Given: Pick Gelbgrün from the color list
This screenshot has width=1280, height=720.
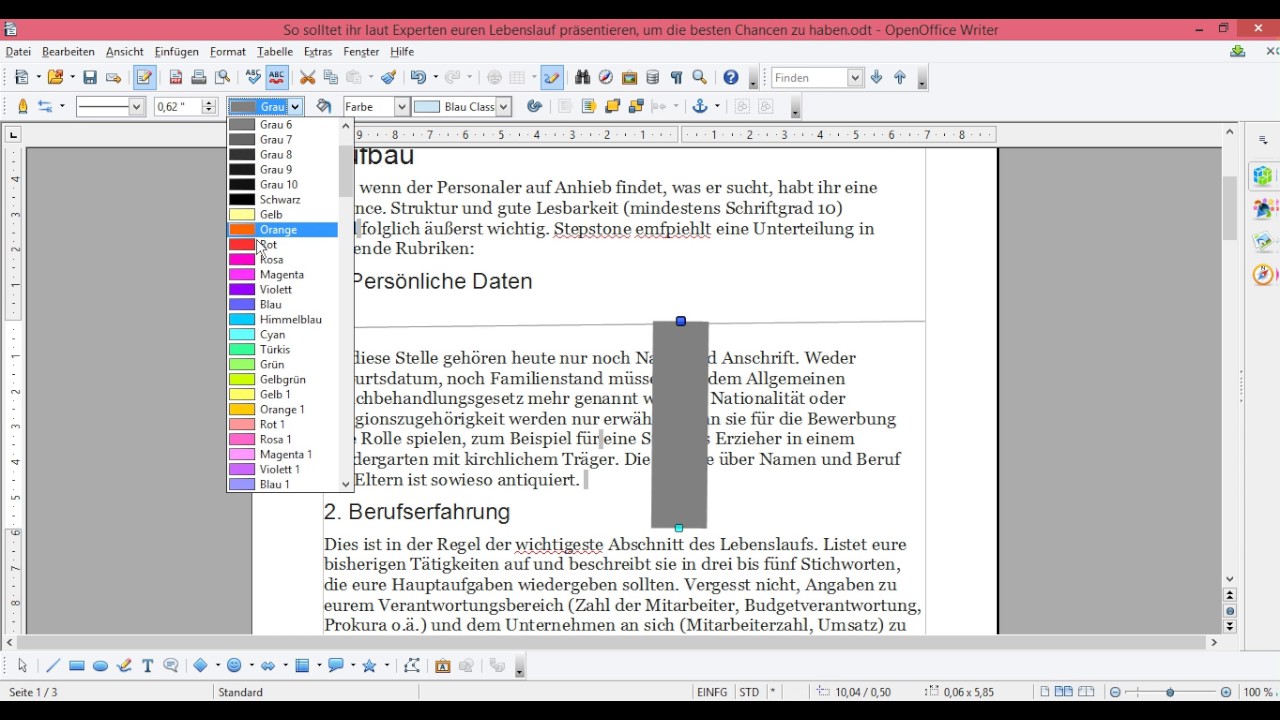Looking at the screenshot, I should [x=283, y=379].
